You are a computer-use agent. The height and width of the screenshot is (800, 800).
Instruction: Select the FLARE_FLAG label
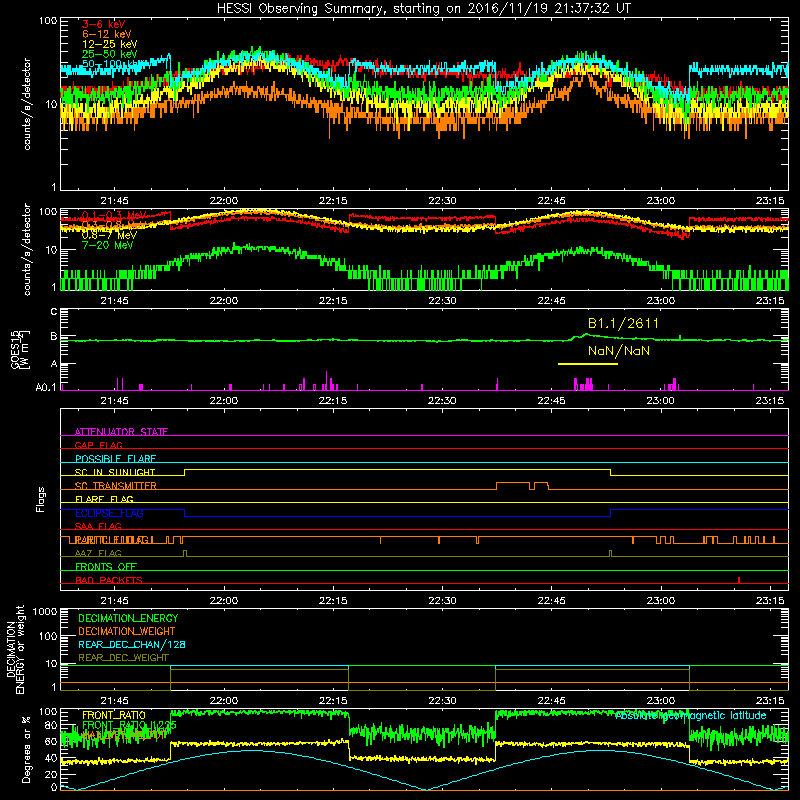pos(104,499)
